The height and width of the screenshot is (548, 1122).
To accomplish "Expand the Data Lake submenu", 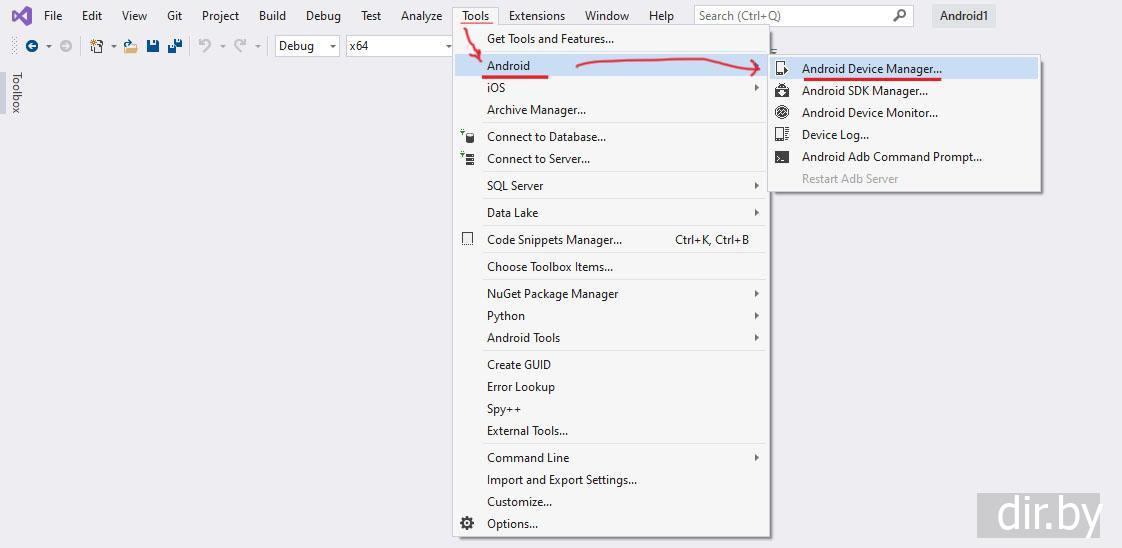I will 611,212.
